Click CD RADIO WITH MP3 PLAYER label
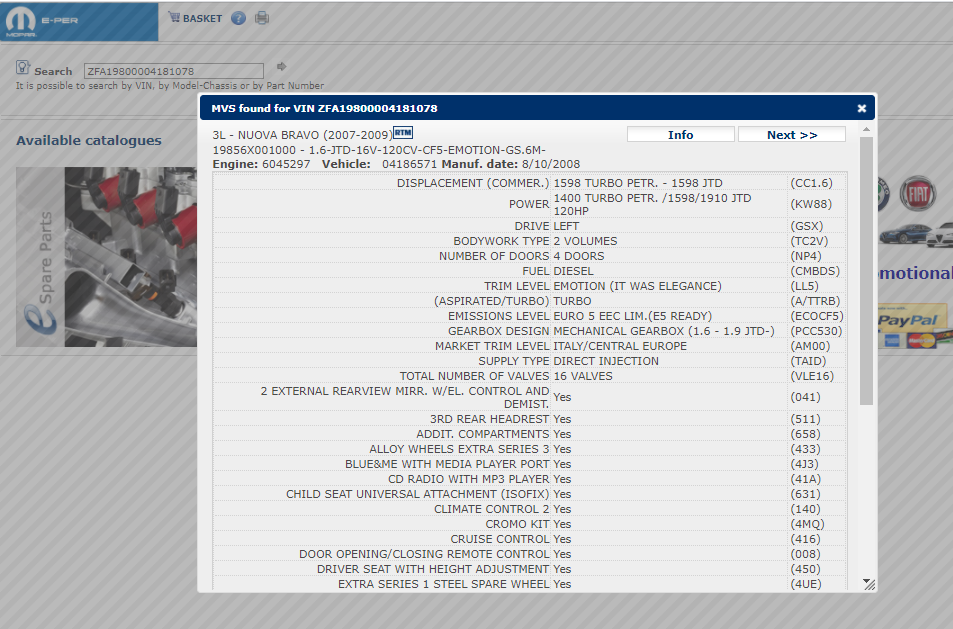The image size is (953, 629). (469, 479)
